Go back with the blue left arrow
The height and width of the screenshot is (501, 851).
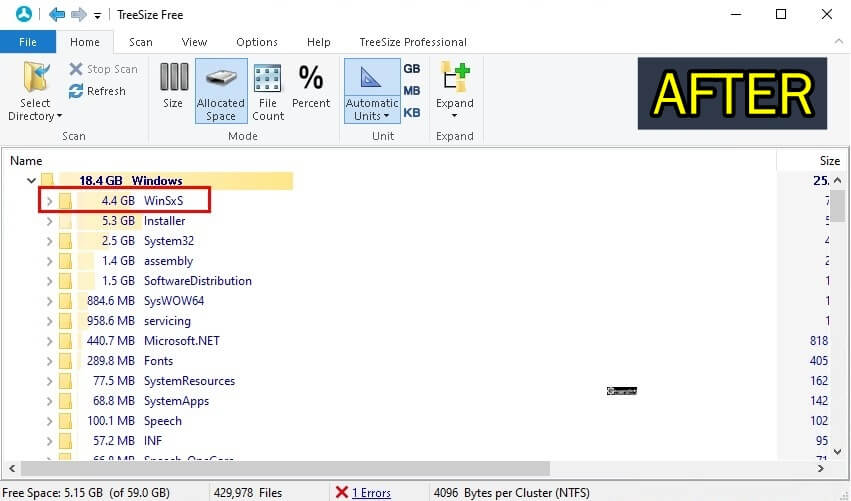tap(56, 15)
